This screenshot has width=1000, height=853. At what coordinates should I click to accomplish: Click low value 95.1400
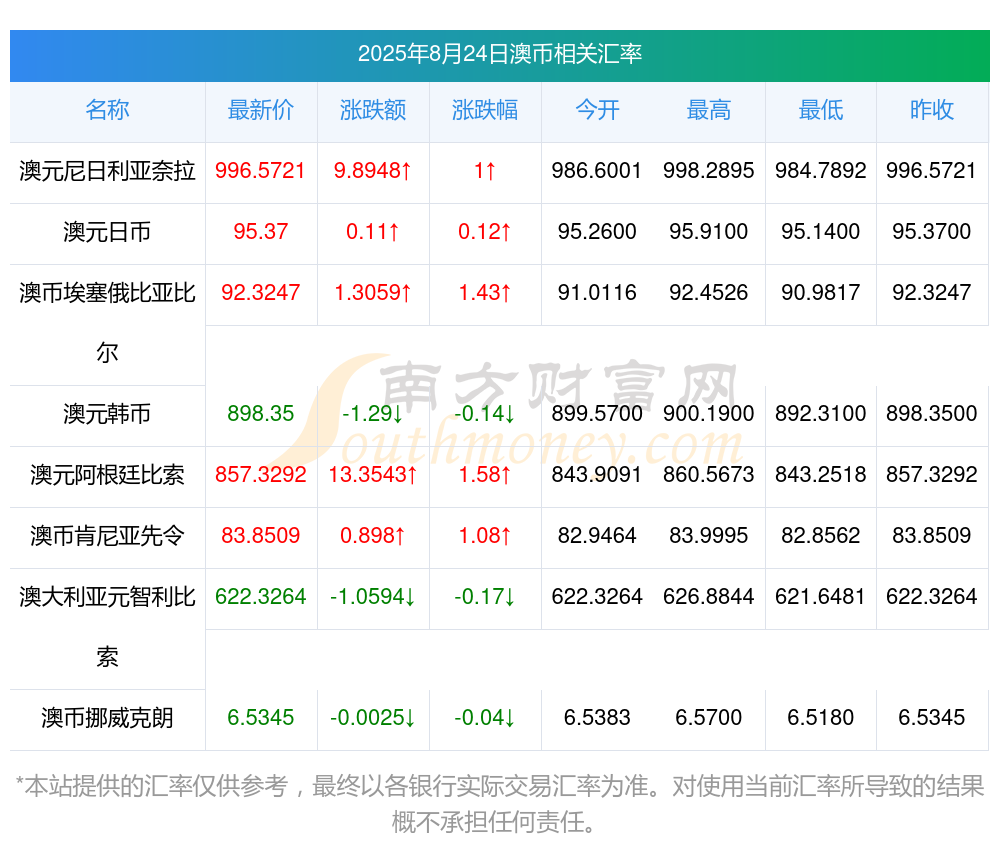pos(821,231)
